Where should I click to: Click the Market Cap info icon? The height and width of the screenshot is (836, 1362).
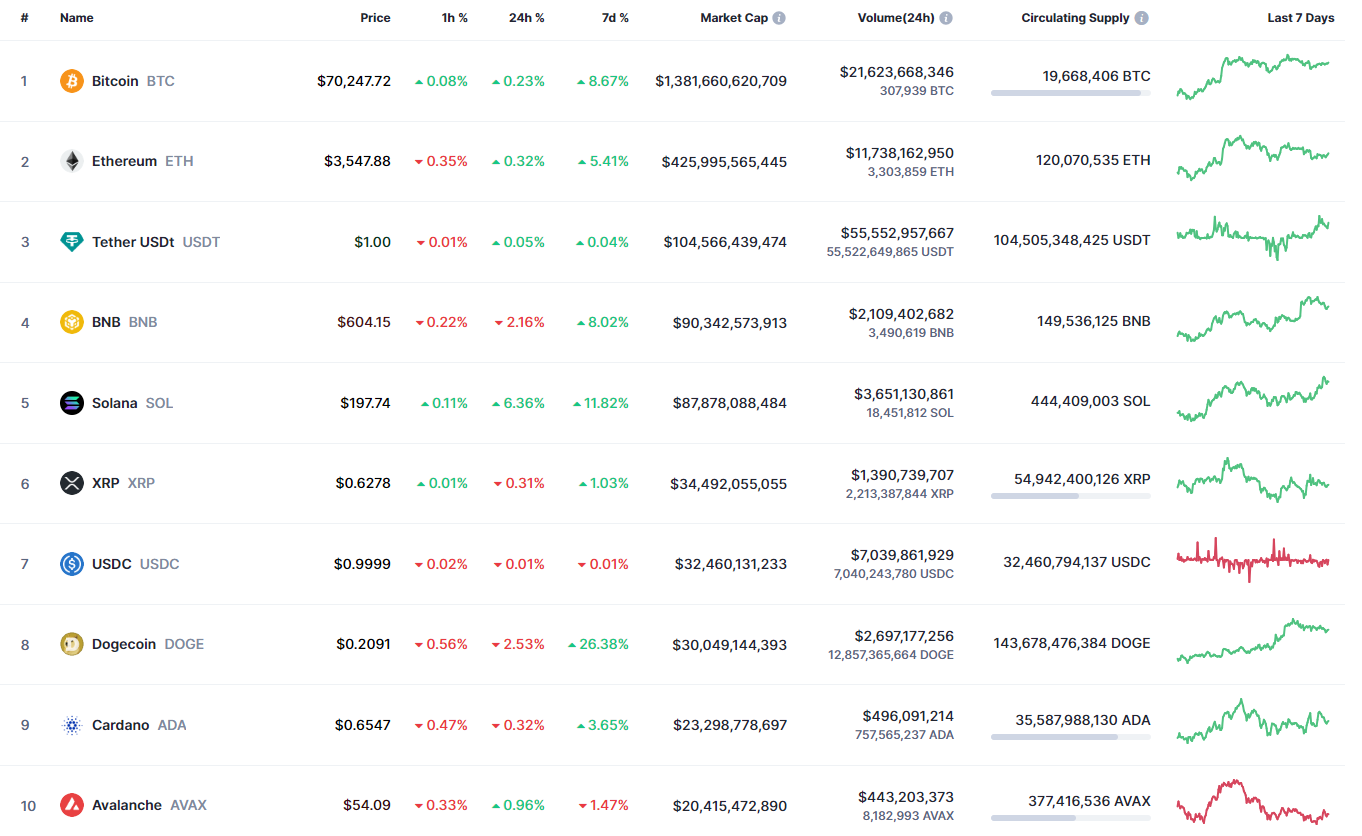[x=779, y=18]
